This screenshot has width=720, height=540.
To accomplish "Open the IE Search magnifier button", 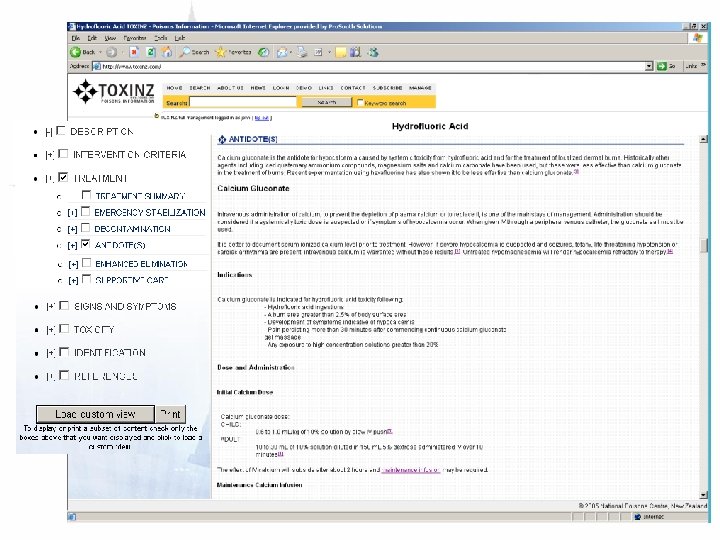I will [x=194, y=52].
